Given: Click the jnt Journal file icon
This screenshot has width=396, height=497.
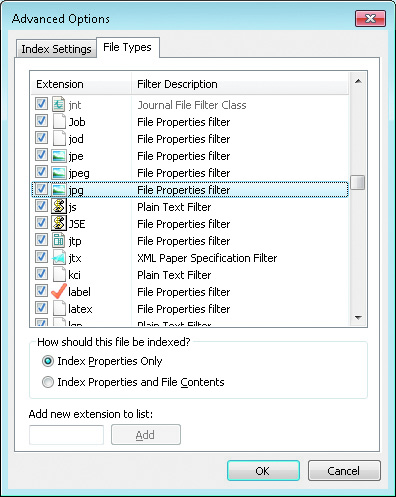Looking at the screenshot, I should tap(59, 105).
